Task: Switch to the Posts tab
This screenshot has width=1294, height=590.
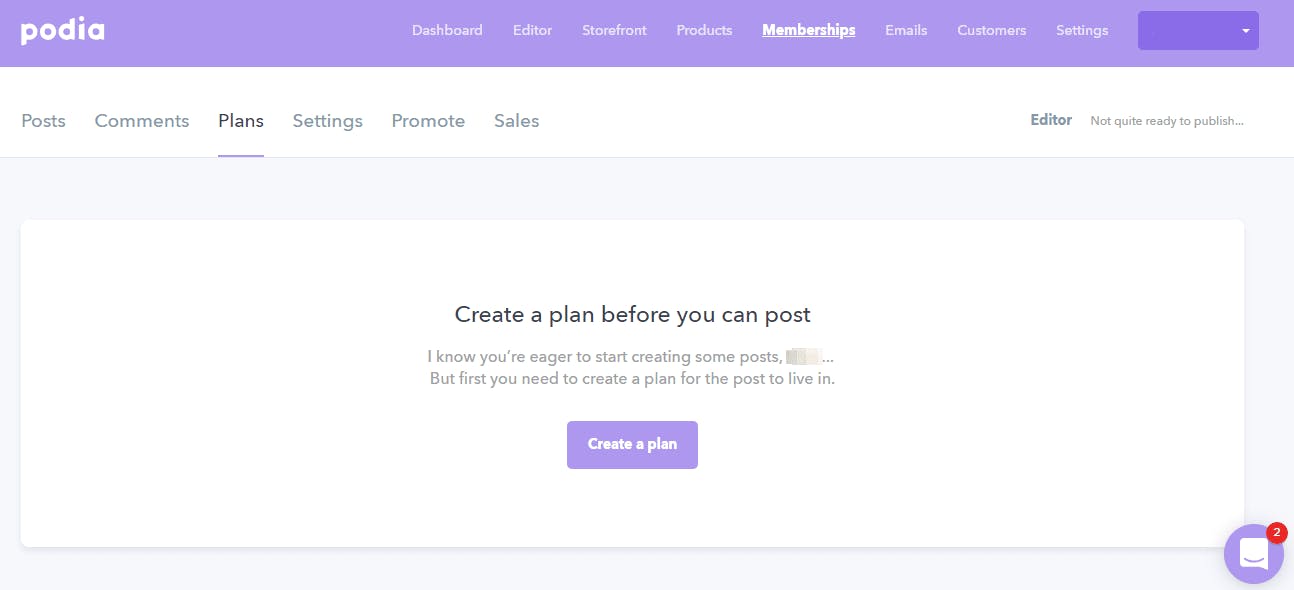Action: (43, 121)
